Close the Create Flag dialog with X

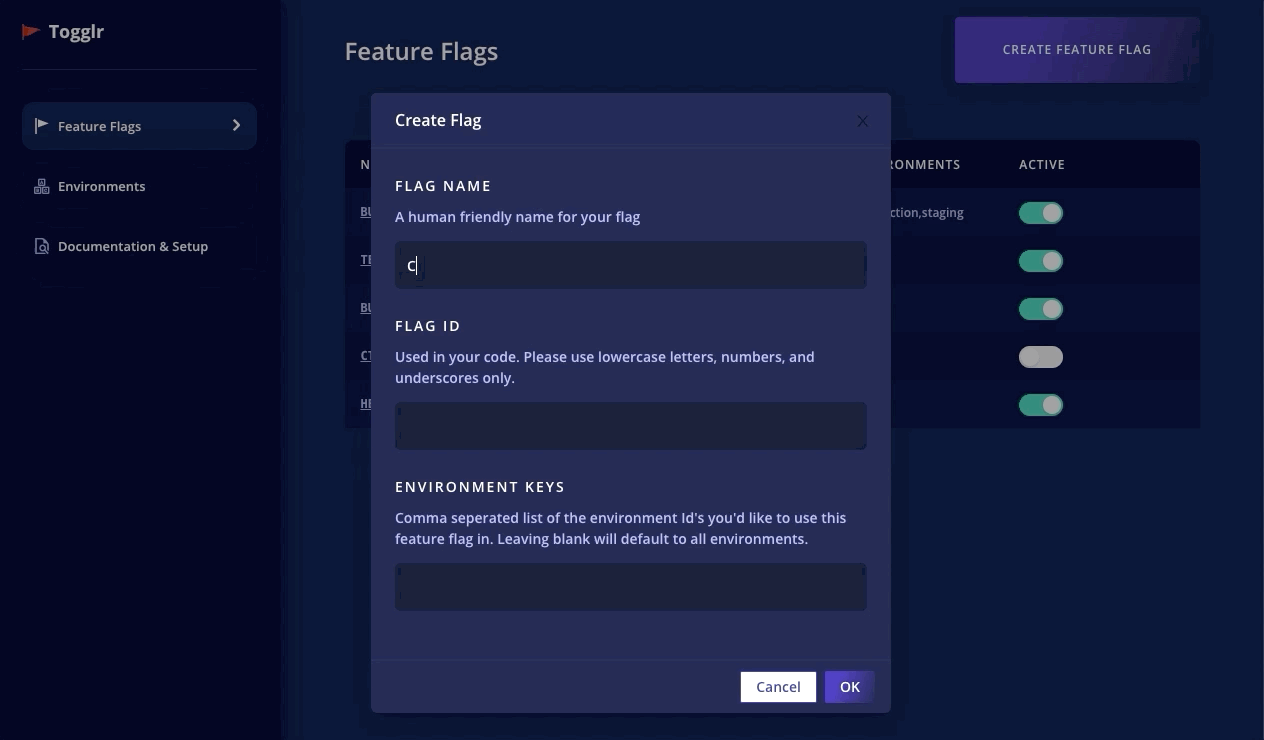click(x=862, y=121)
